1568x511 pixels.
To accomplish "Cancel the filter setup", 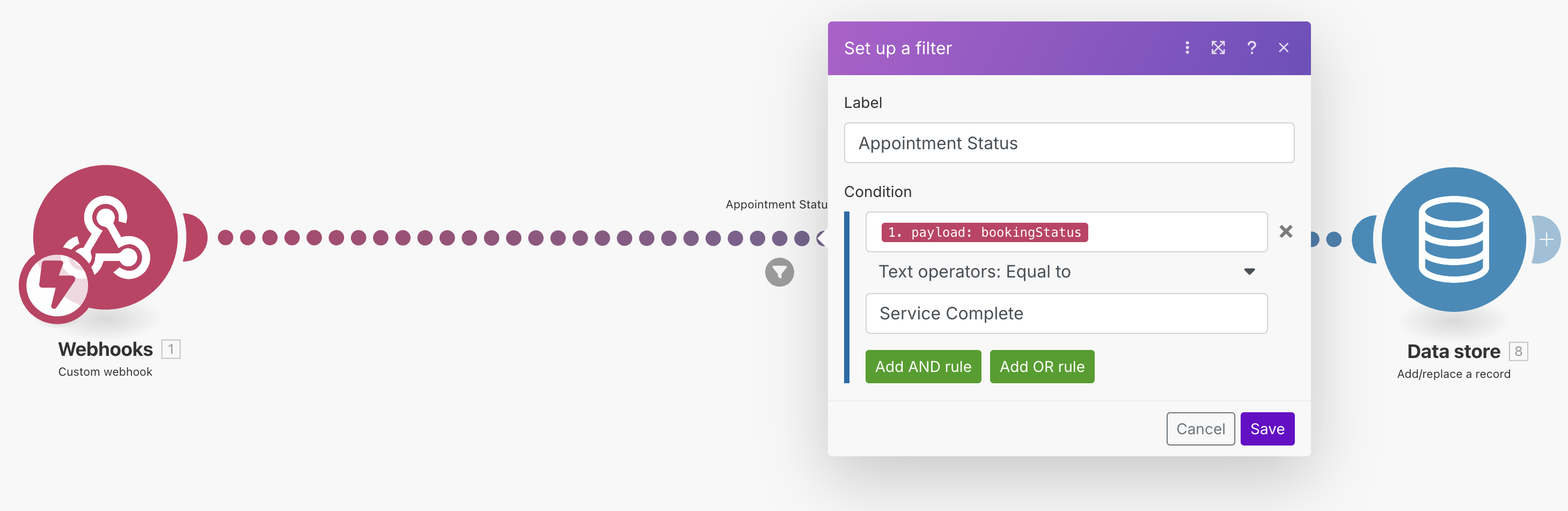I will (1200, 429).
